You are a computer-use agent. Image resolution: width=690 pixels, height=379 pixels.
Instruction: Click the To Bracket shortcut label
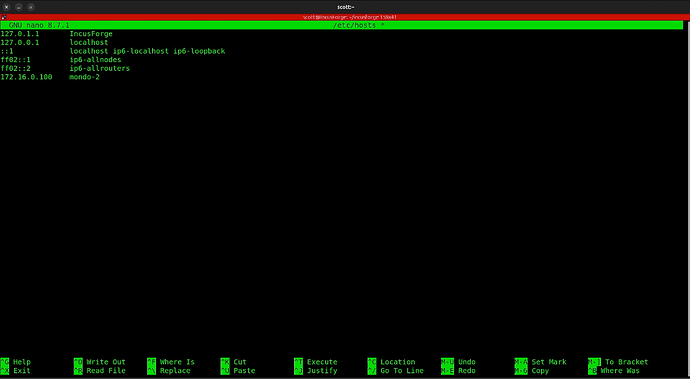coord(627,362)
